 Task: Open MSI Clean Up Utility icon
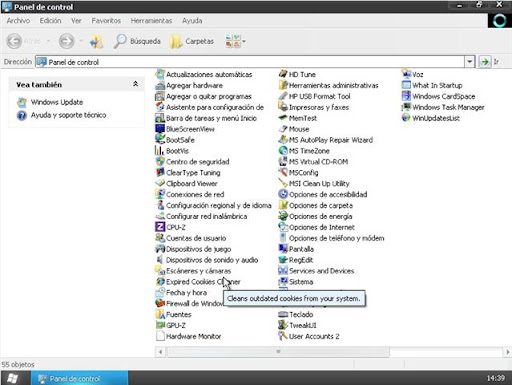(x=283, y=183)
